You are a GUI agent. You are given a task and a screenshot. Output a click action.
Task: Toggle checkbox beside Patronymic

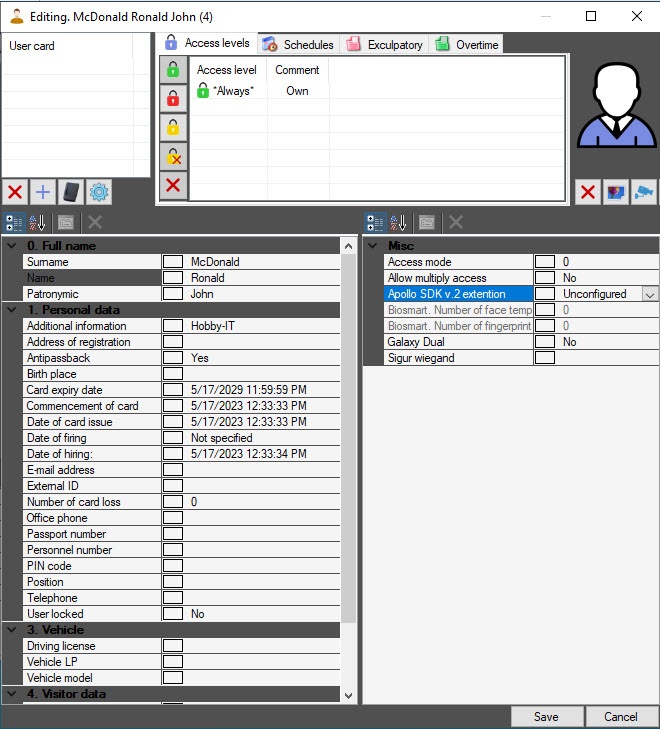tap(173, 294)
